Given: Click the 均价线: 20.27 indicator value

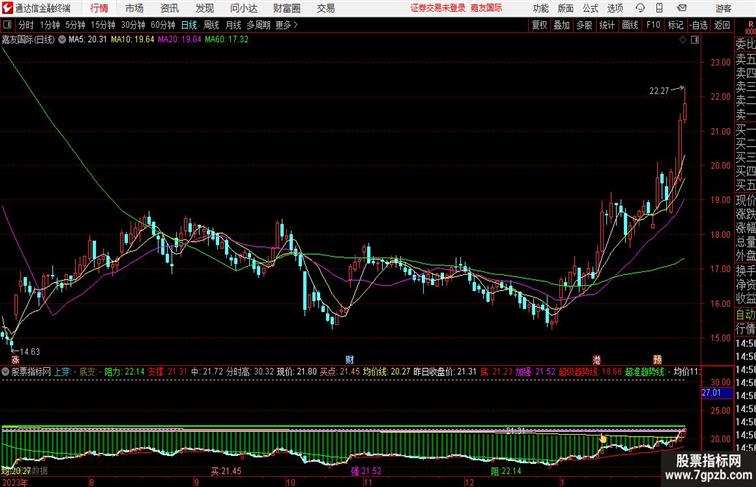Looking at the screenshot, I should pyautogui.click(x=387, y=372).
